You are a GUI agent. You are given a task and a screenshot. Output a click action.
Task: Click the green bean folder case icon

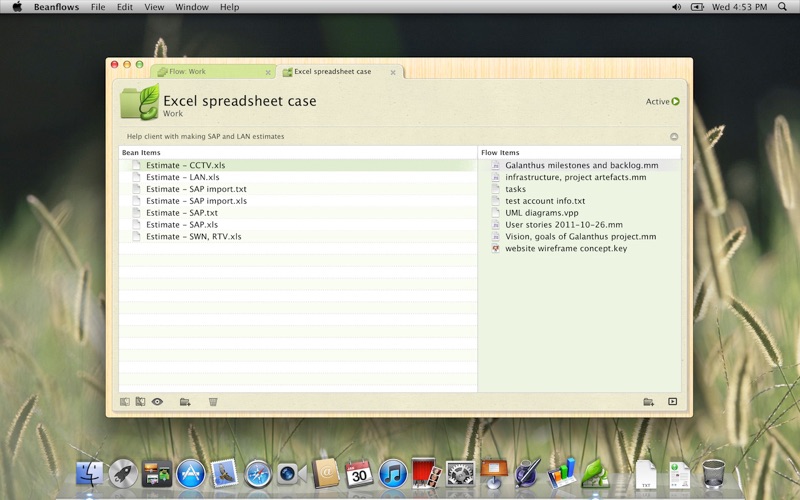(140, 103)
